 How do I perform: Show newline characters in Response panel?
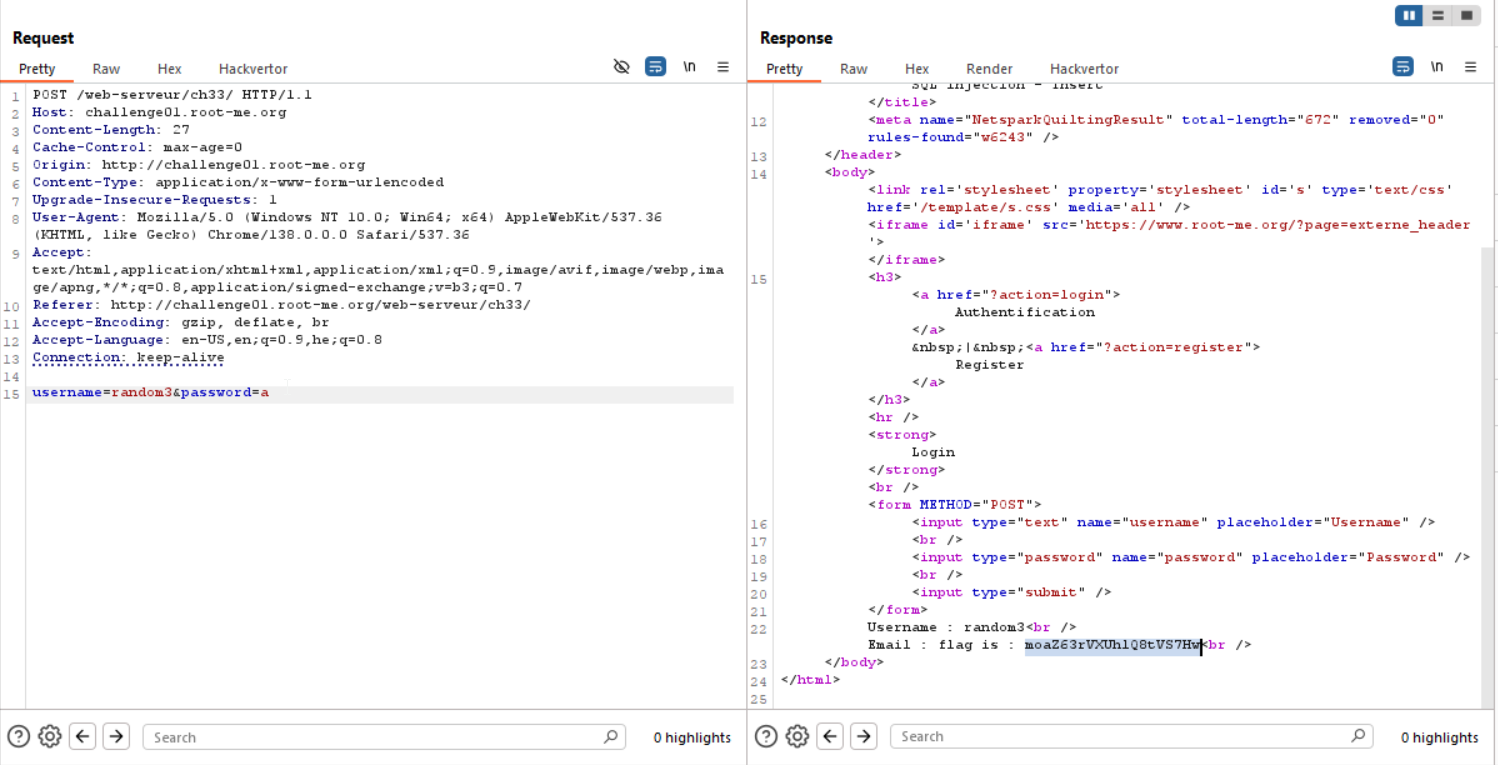tap(1437, 67)
